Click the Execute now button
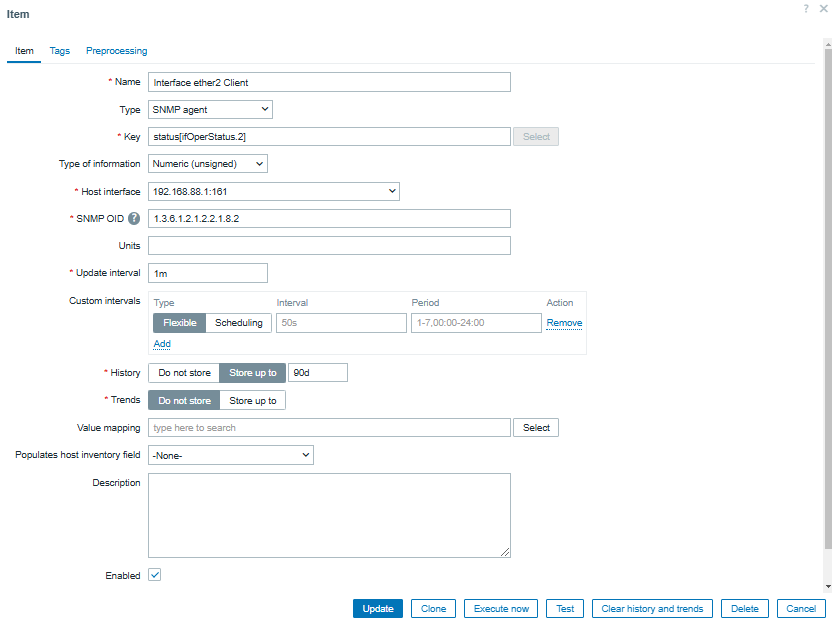 [501, 609]
